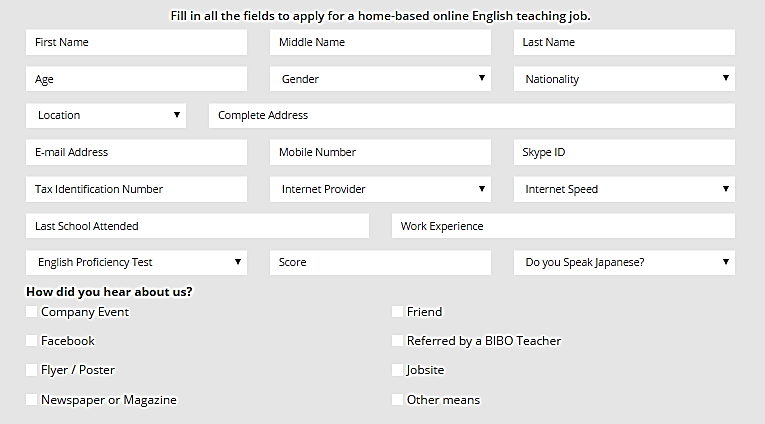
Task: Open the Gender dropdown
Action: pyautogui.click(x=380, y=79)
